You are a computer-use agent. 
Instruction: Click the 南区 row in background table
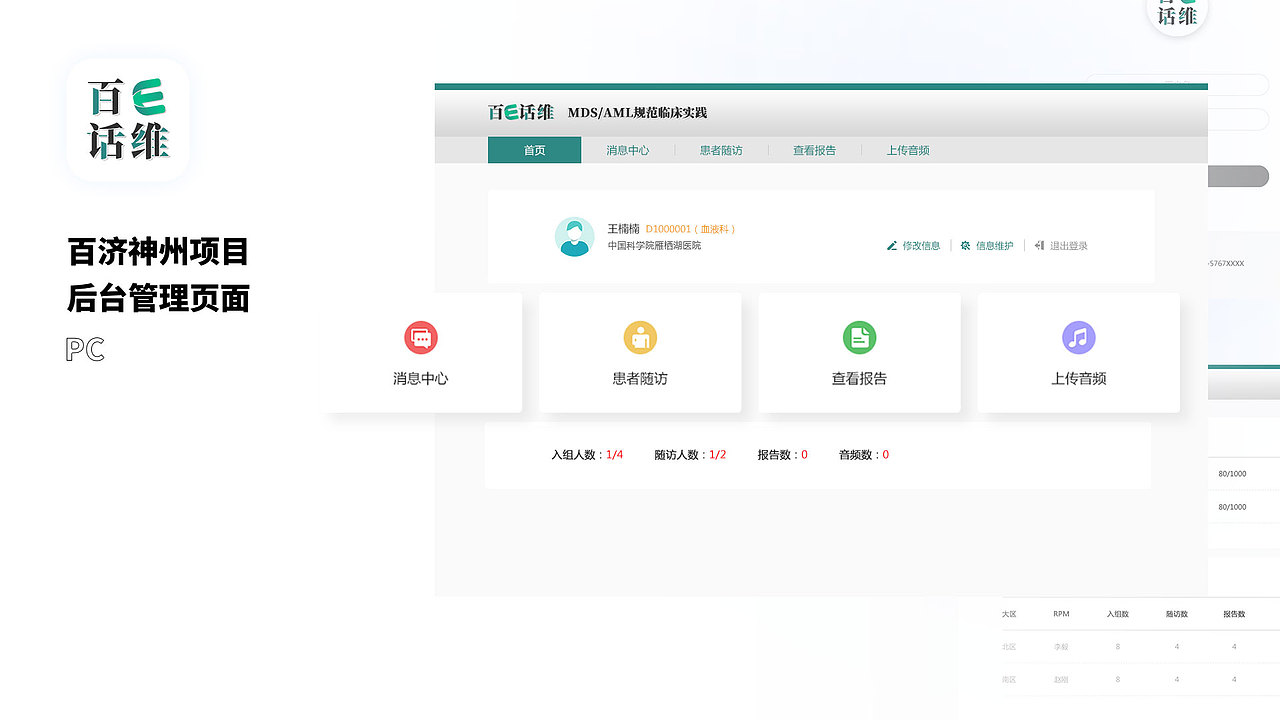tap(1140, 679)
